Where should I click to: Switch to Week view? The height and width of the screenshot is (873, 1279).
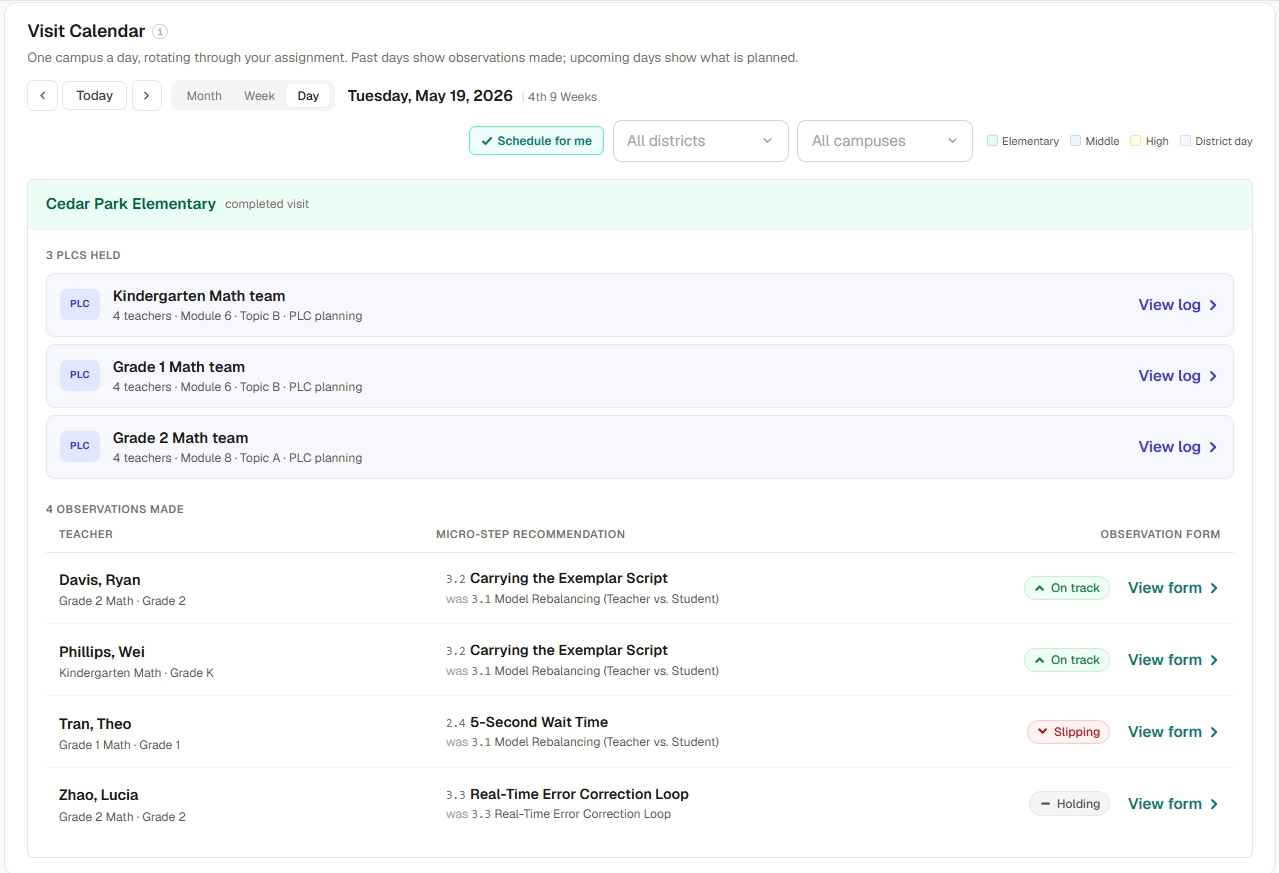pyautogui.click(x=259, y=96)
